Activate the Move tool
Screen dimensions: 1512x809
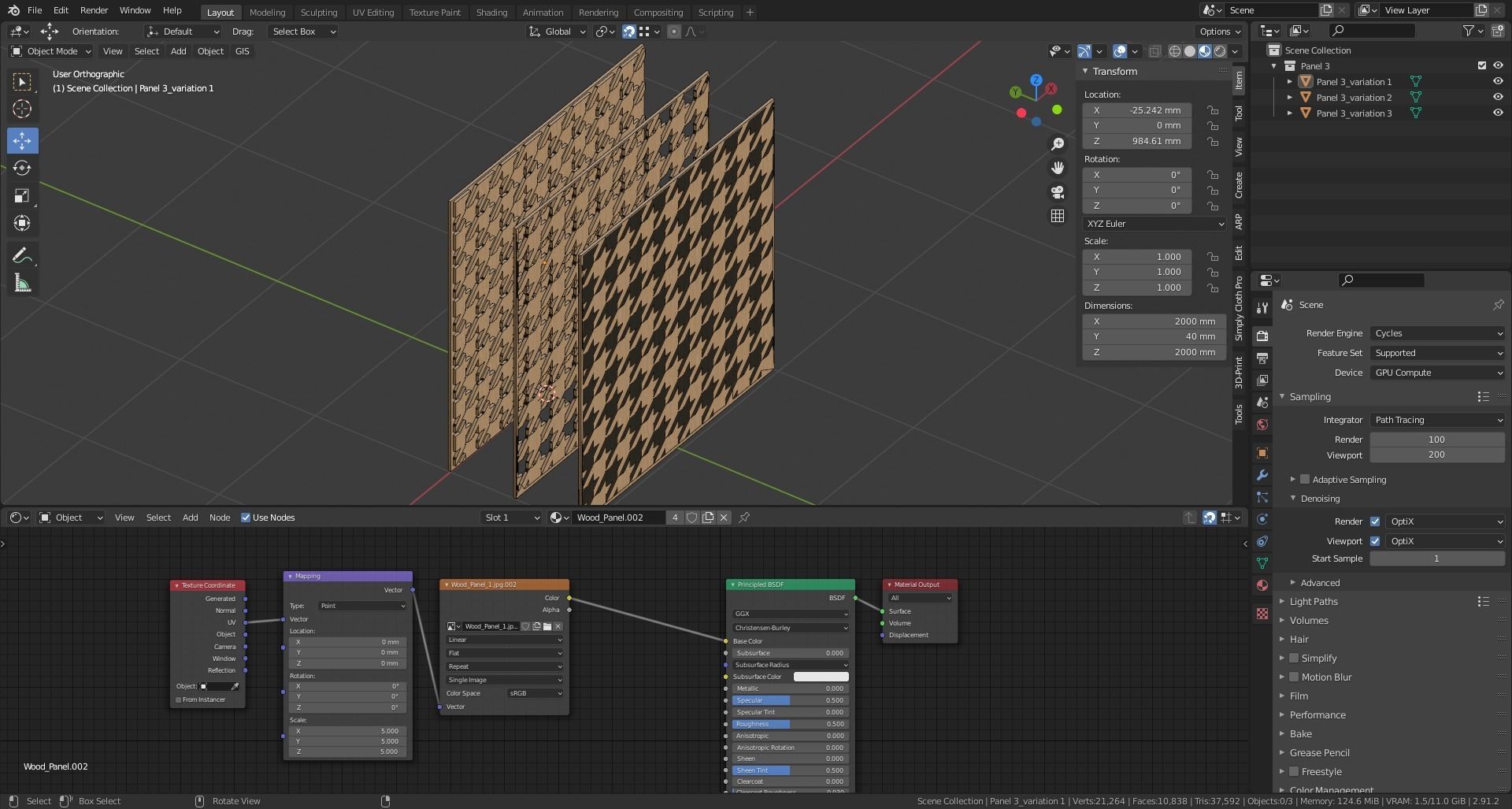(22, 141)
